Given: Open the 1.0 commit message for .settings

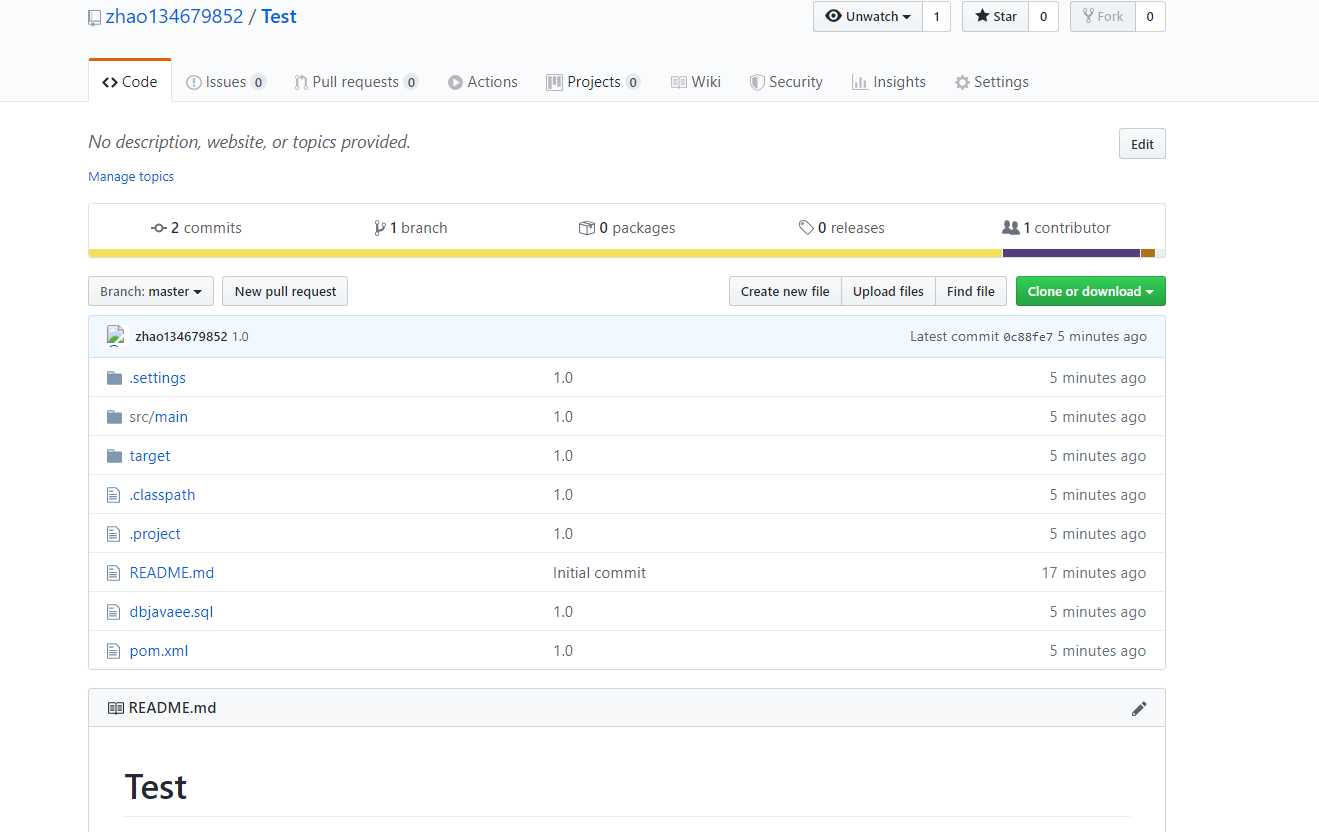Looking at the screenshot, I should point(563,378).
